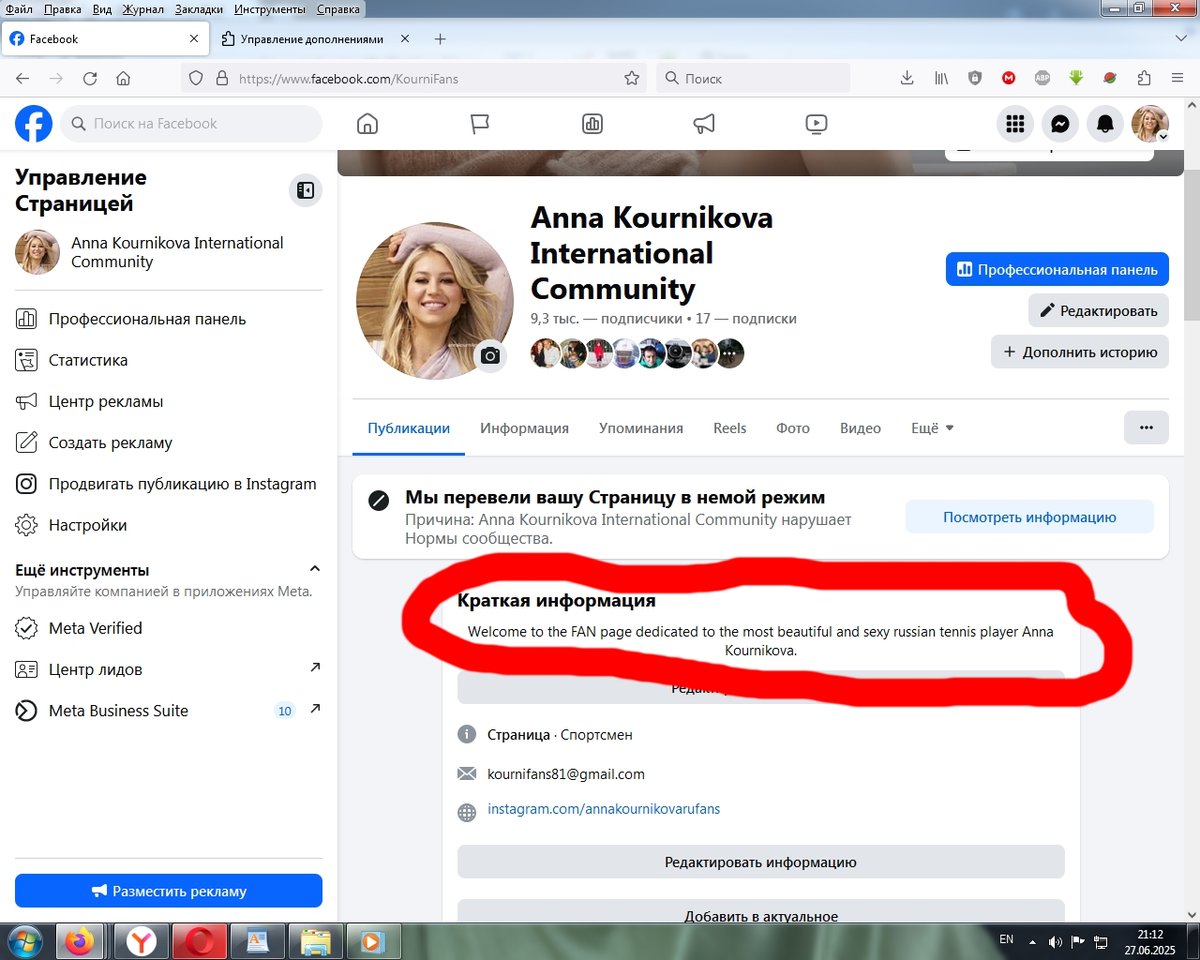Go to the Facebook Home feed icon

(368, 124)
